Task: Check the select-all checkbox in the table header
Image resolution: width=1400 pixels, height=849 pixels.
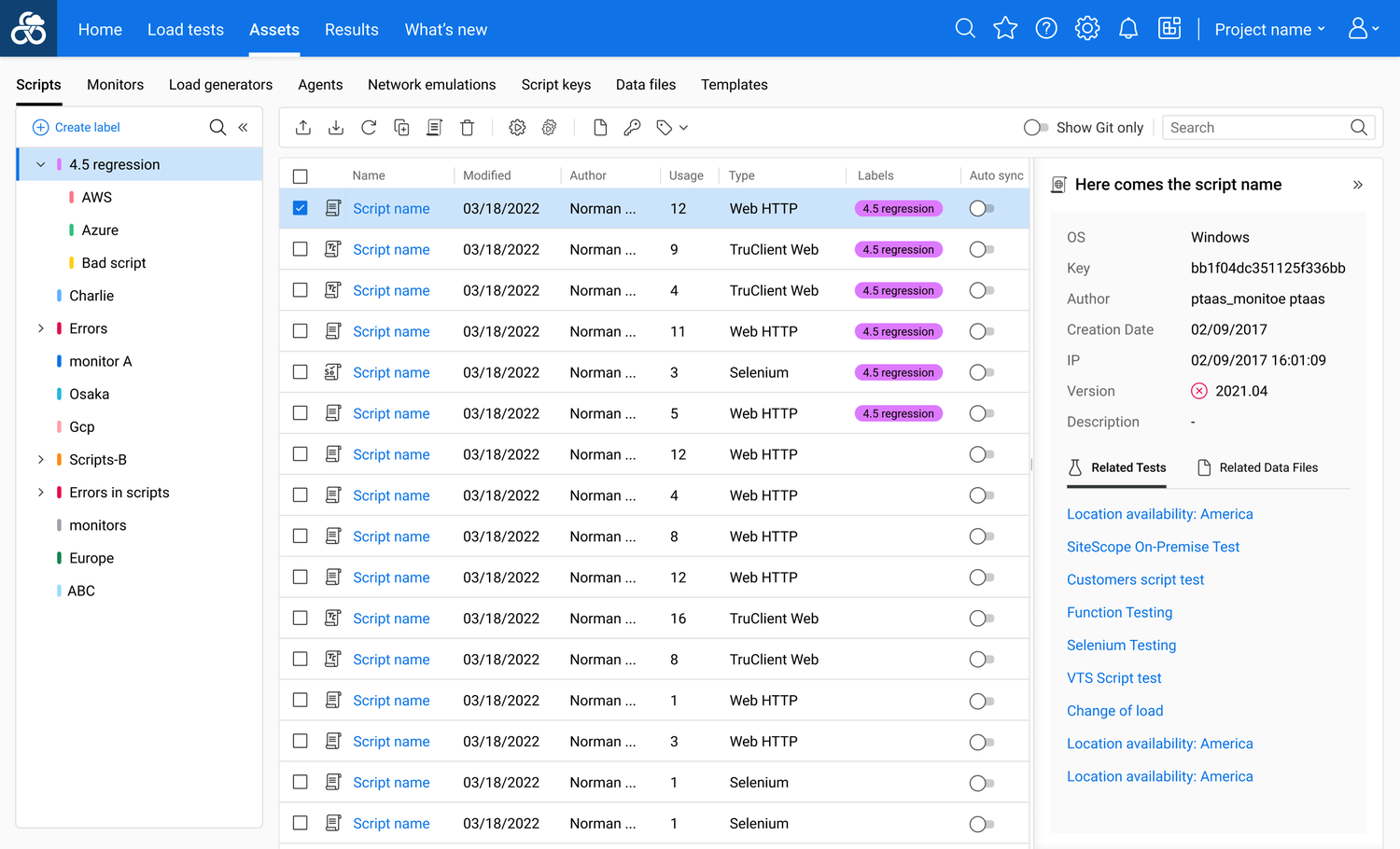Action: 300,176
